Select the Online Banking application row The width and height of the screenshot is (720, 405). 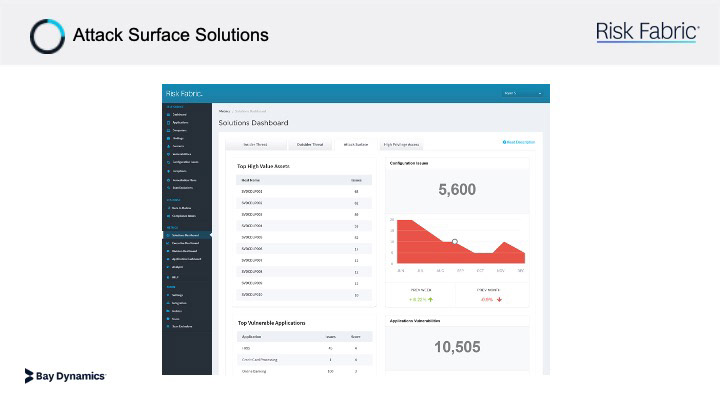304,371
